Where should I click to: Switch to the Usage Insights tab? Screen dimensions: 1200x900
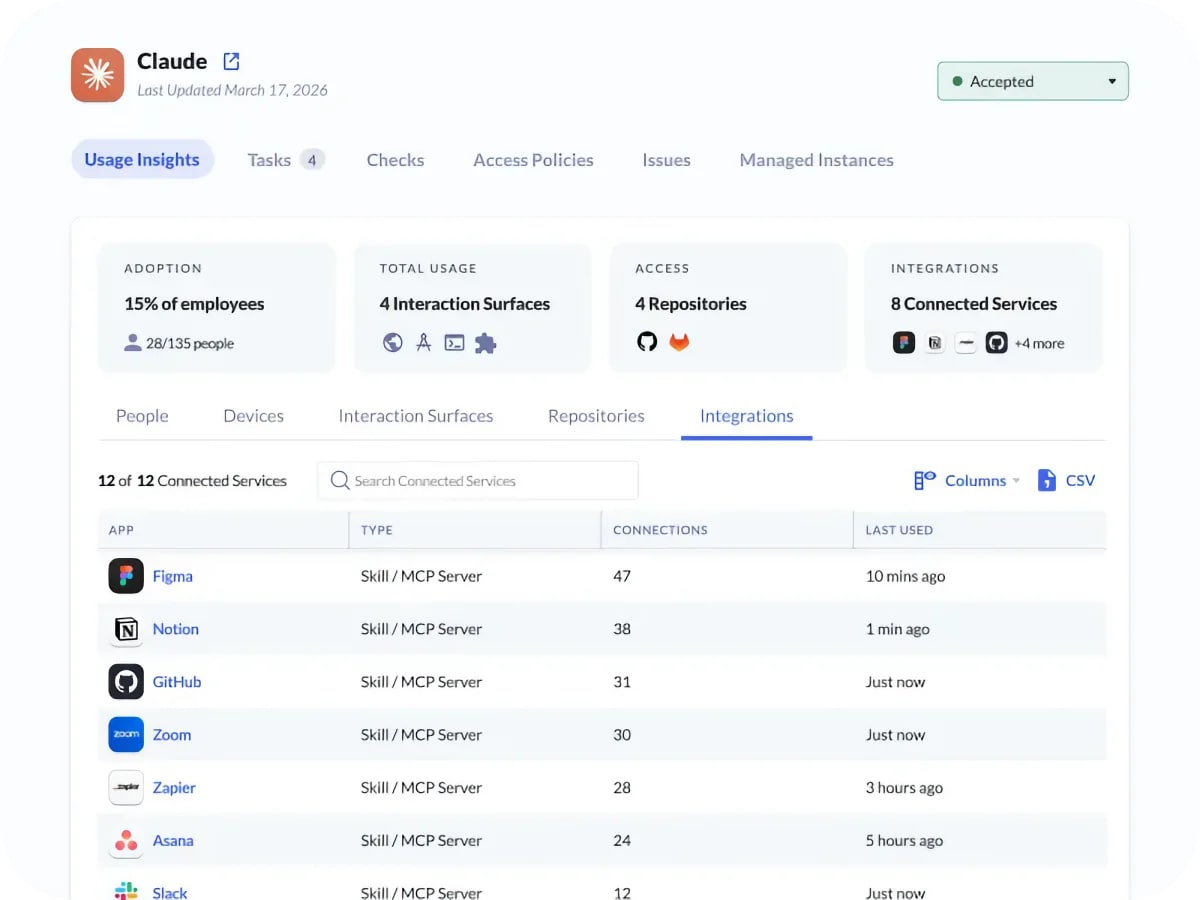(x=142, y=160)
